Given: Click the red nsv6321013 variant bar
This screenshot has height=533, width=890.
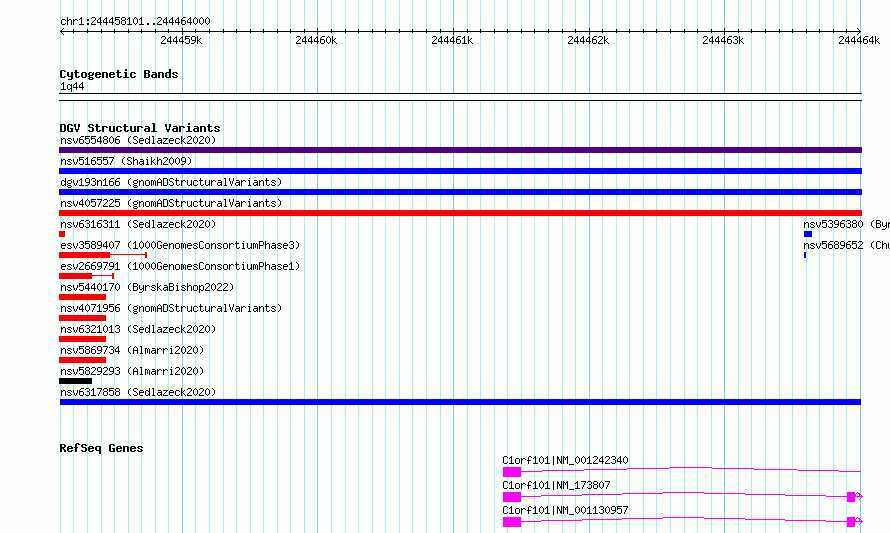Looking at the screenshot, I should (82, 339).
